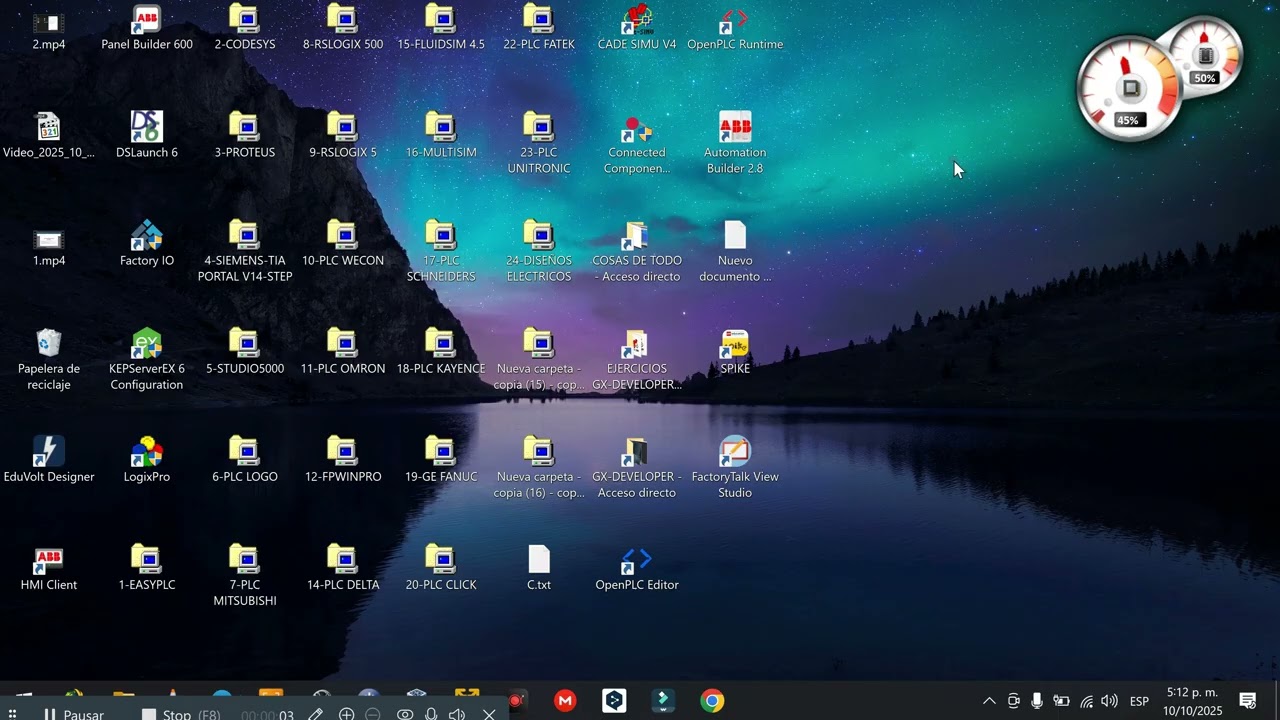1280x720 pixels.
Task: Open the 11-PLC OMRON folder
Action: (x=343, y=352)
